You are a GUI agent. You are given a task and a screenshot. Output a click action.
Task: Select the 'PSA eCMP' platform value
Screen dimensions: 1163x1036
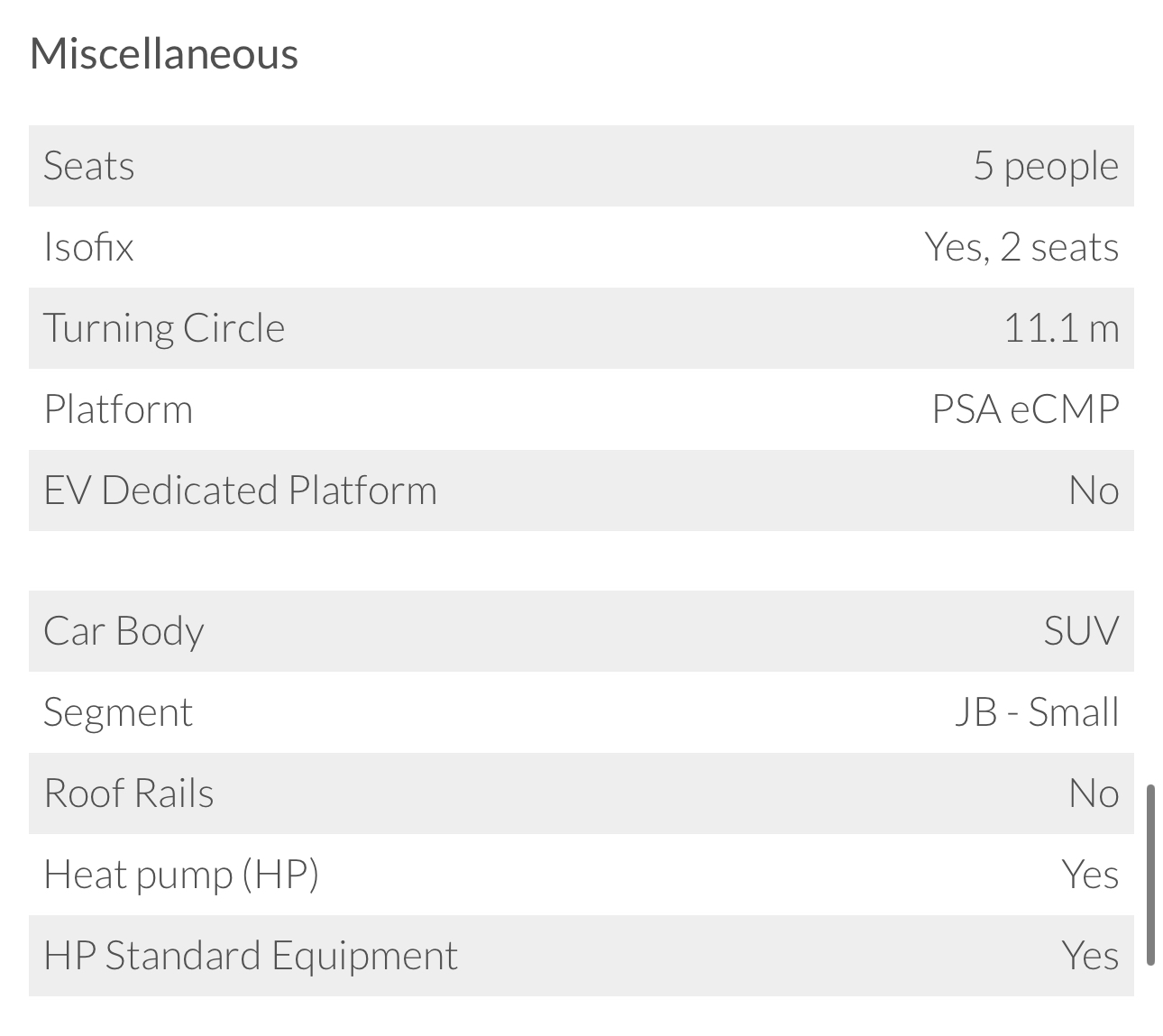coord(1025,409)
